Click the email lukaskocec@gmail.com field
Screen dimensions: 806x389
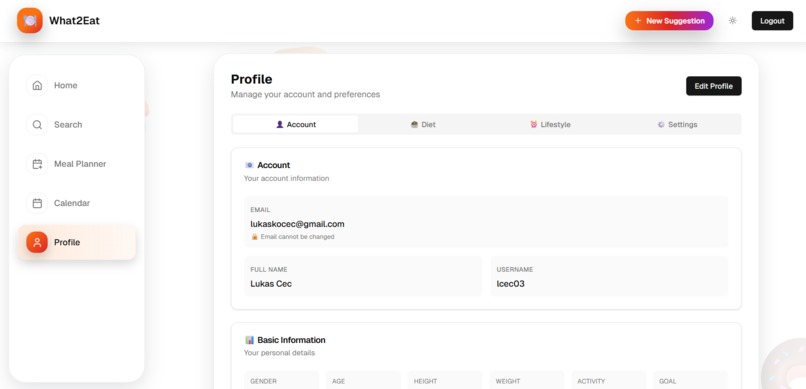point(486,221)
